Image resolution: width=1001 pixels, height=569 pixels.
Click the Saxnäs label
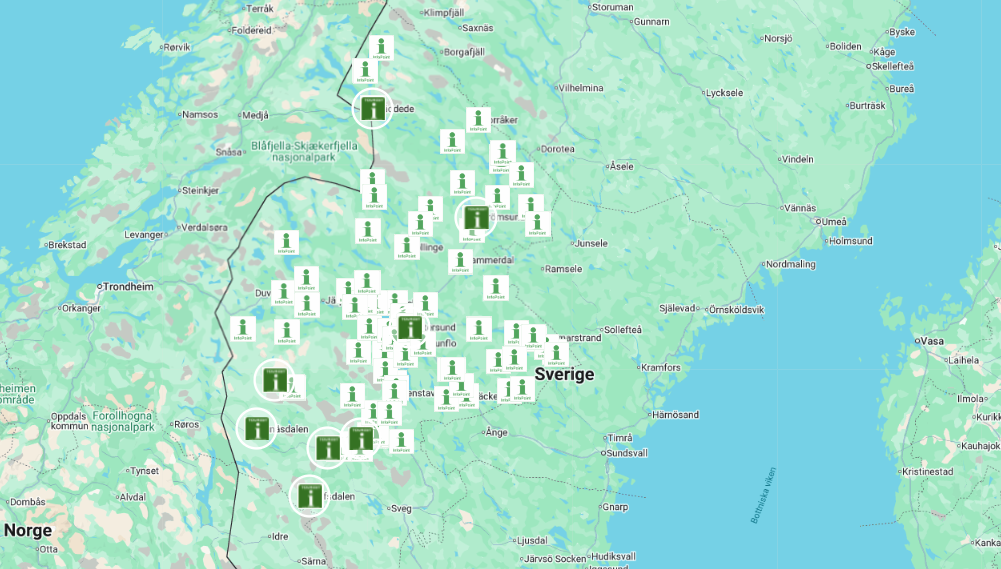478,28
